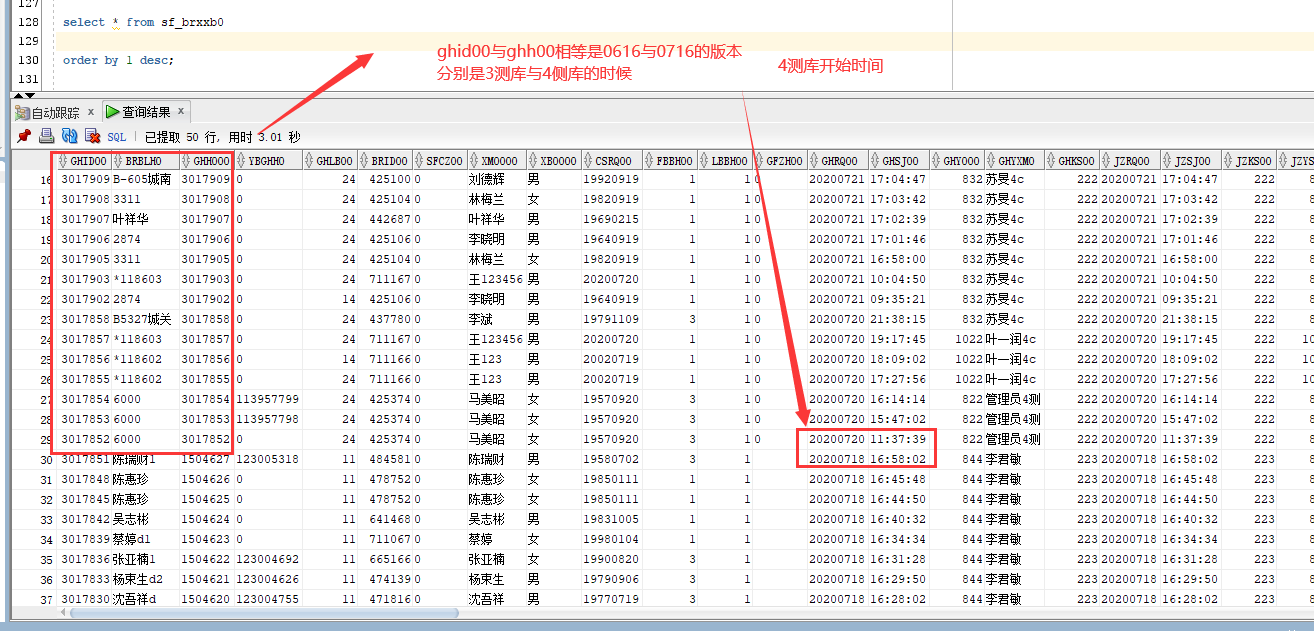
Task: Switch to the 自动跟踪 tab
Action: [x=54, y=112]
